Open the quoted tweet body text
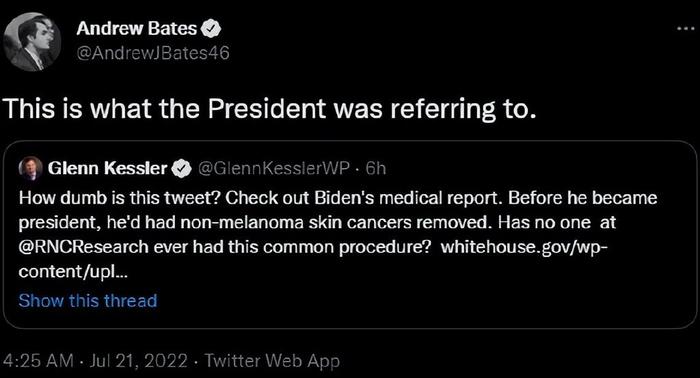Screen dimensions: 700x378 [338, 235]
